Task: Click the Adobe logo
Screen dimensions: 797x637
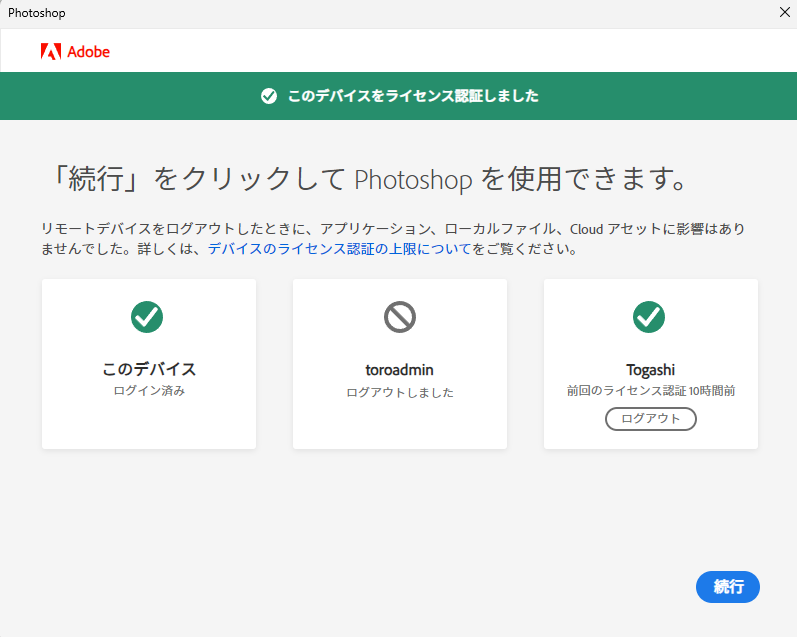Action: pyautogui.click(x=75, y=51)
